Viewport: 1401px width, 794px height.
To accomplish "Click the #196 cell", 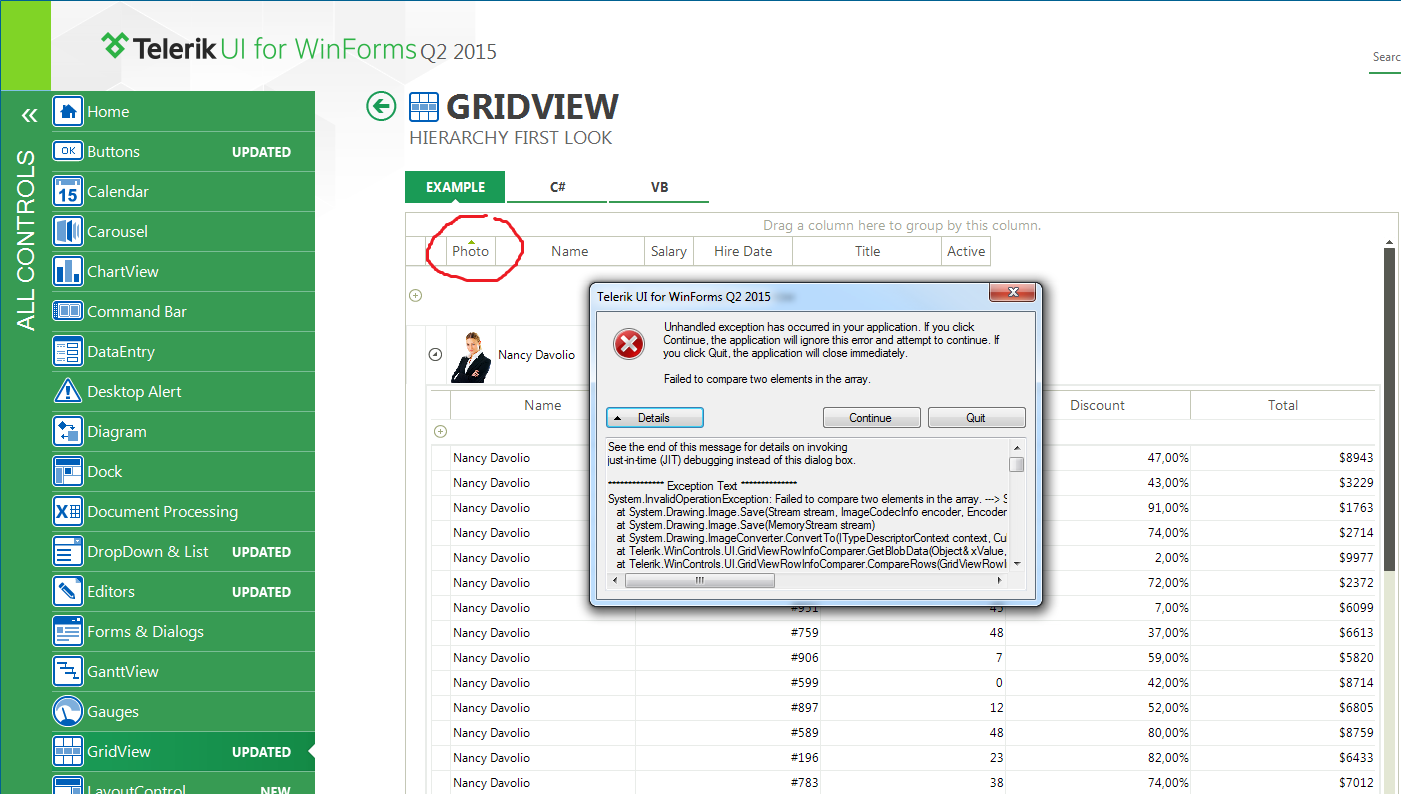I will [728, 758].
